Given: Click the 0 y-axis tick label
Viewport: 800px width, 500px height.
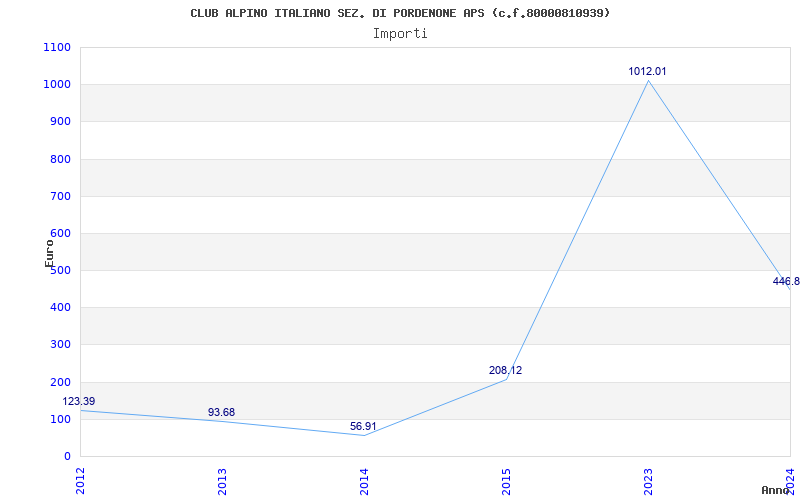Looking at the screenshot, I should 67,457.
